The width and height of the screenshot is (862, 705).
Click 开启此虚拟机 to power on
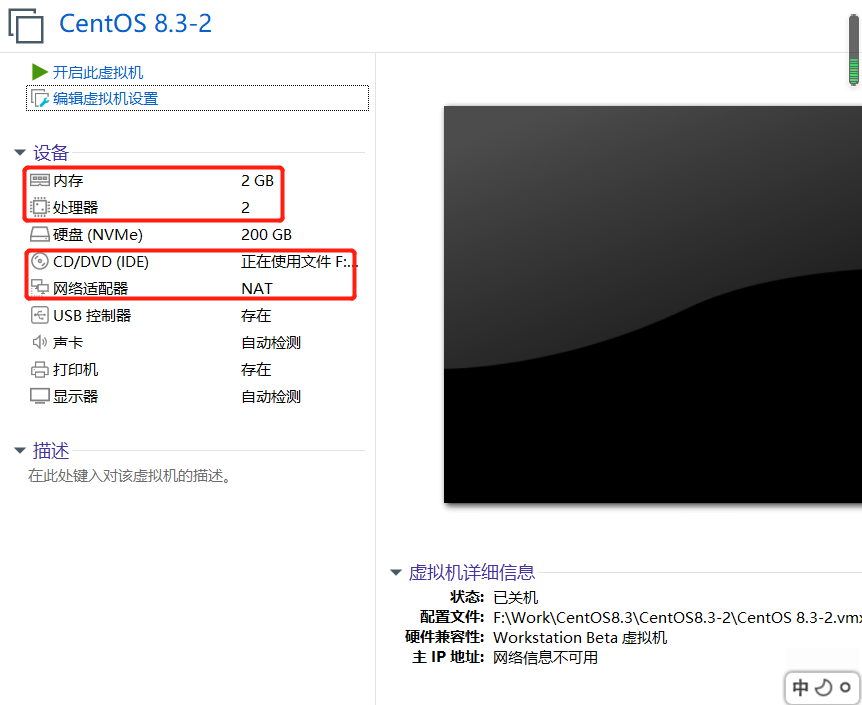(98, 72)
